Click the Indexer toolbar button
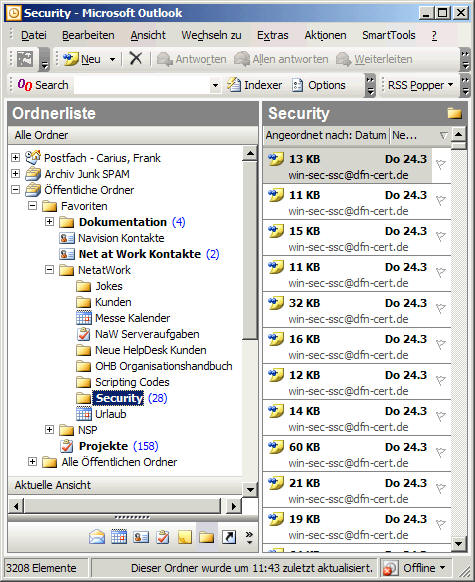Image resolution: width=475 pixels, height=582 pixels. pyautogui.click(x=255, y=85)
